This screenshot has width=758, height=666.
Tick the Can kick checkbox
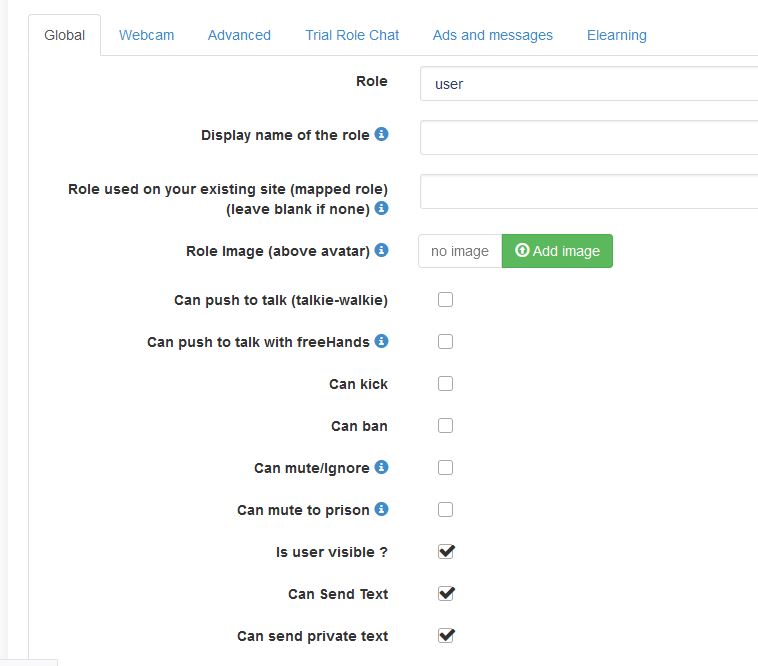(x=446, y=383)
